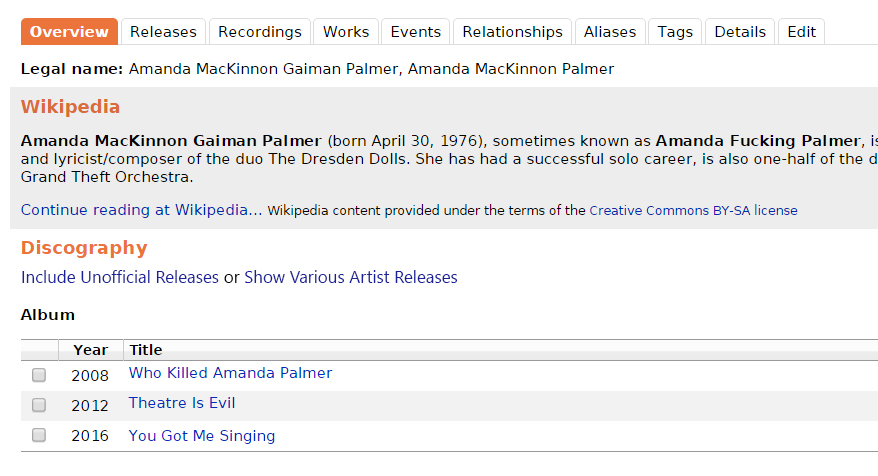878x476 pixels.
Task: Click the Edit tab
Action: [x=801, y=32]
